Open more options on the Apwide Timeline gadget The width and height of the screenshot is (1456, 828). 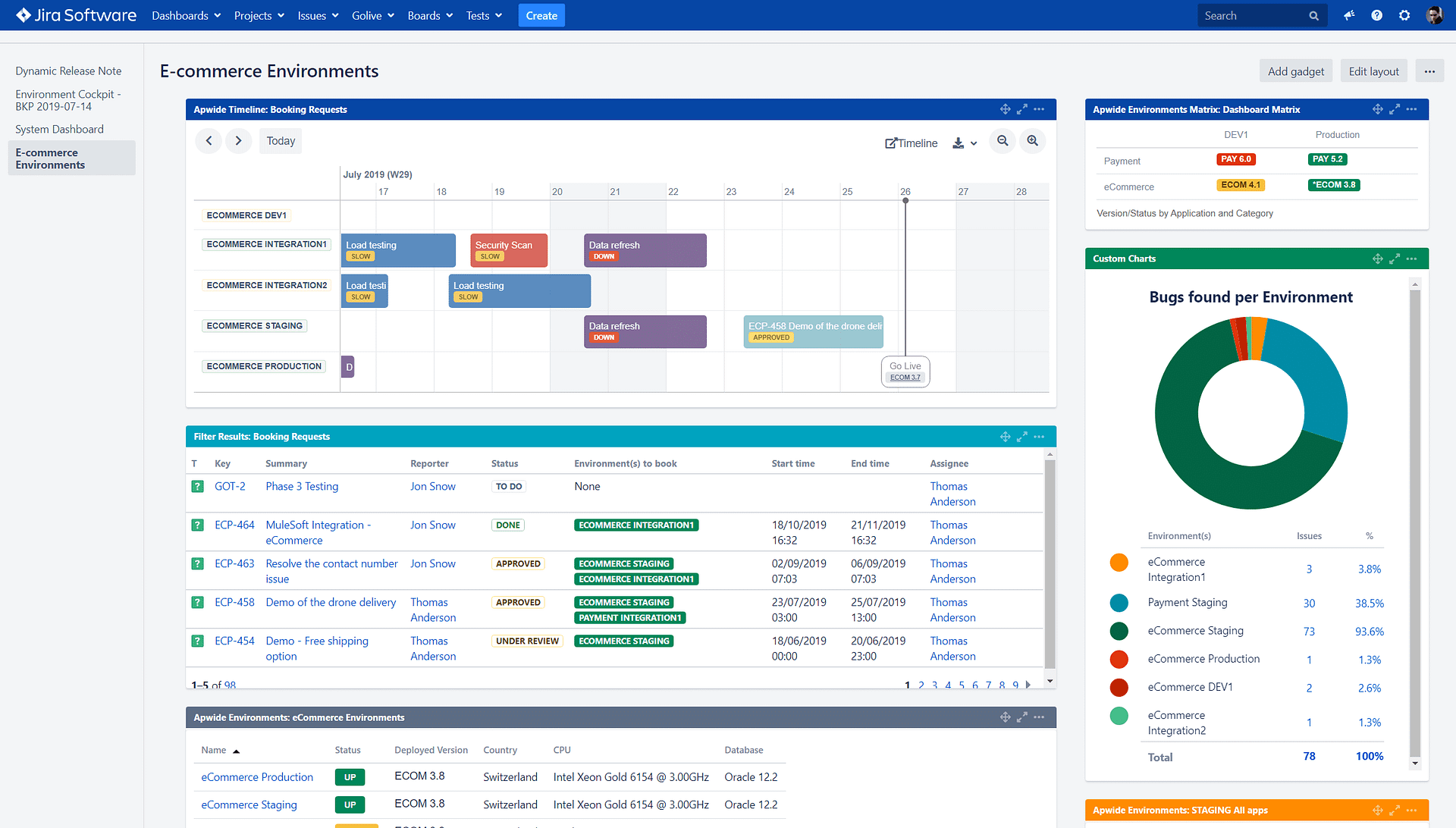point(1039,109)
